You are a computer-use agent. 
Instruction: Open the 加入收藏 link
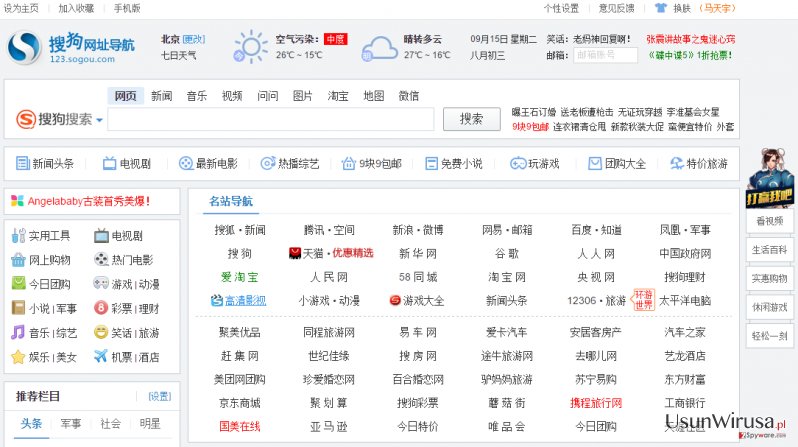coord(76,8)
